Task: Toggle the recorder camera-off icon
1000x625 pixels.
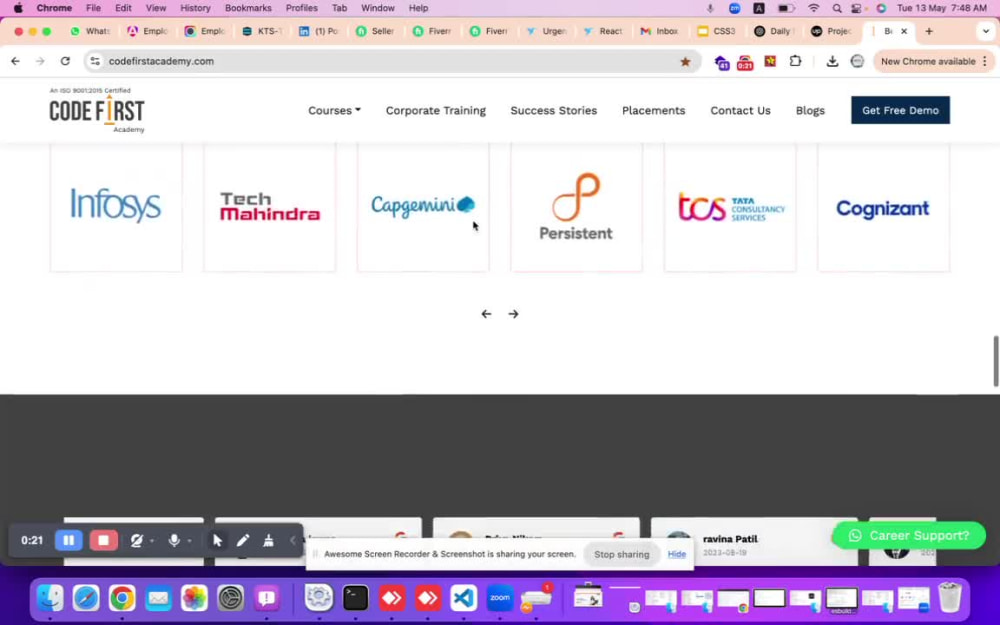Action: pyautogui.click(x=136, y=540)
